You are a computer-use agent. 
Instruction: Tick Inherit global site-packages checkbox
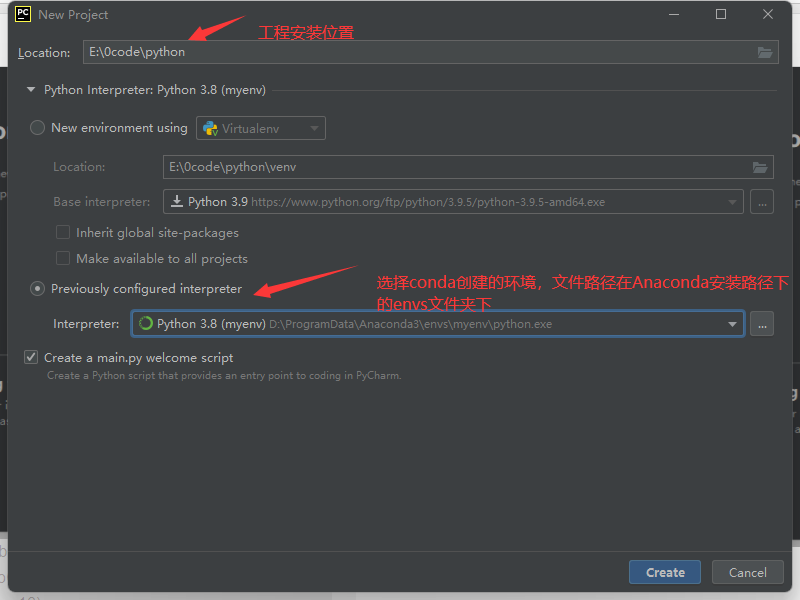(x=63, y=233)
